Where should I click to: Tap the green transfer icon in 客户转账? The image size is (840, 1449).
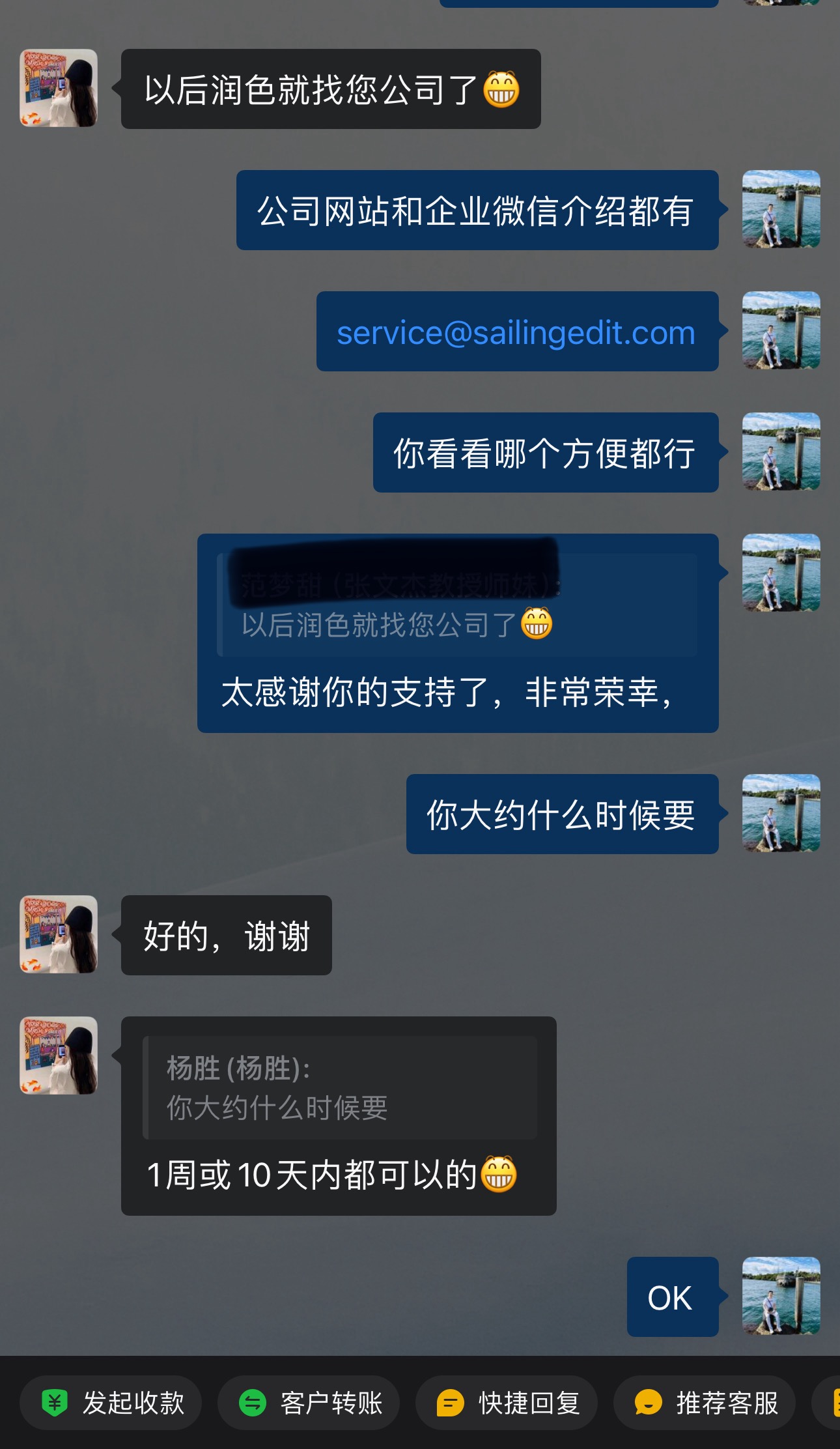point(253,1403)
